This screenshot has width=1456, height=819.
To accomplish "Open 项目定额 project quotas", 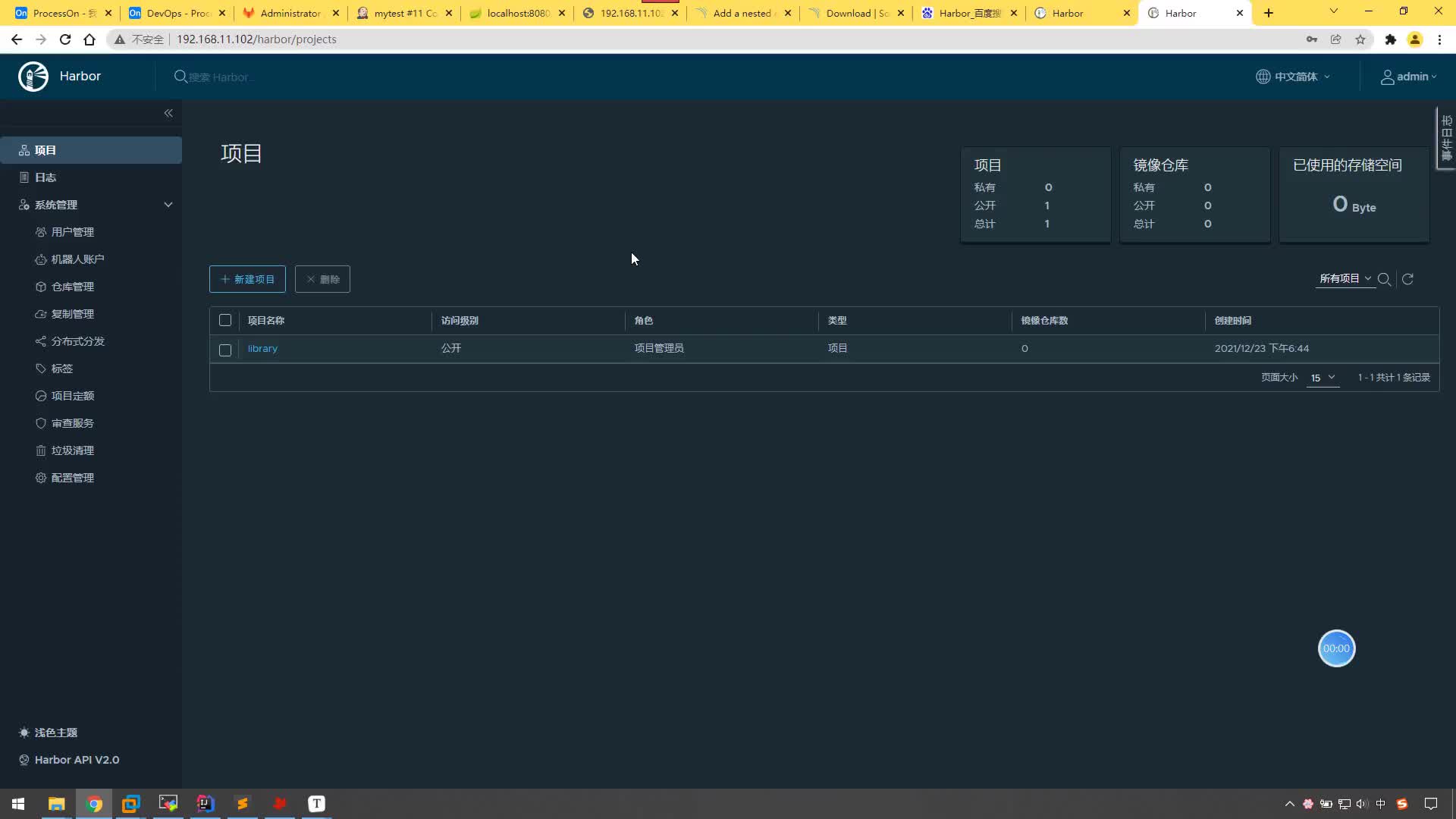I will (73, 396).
